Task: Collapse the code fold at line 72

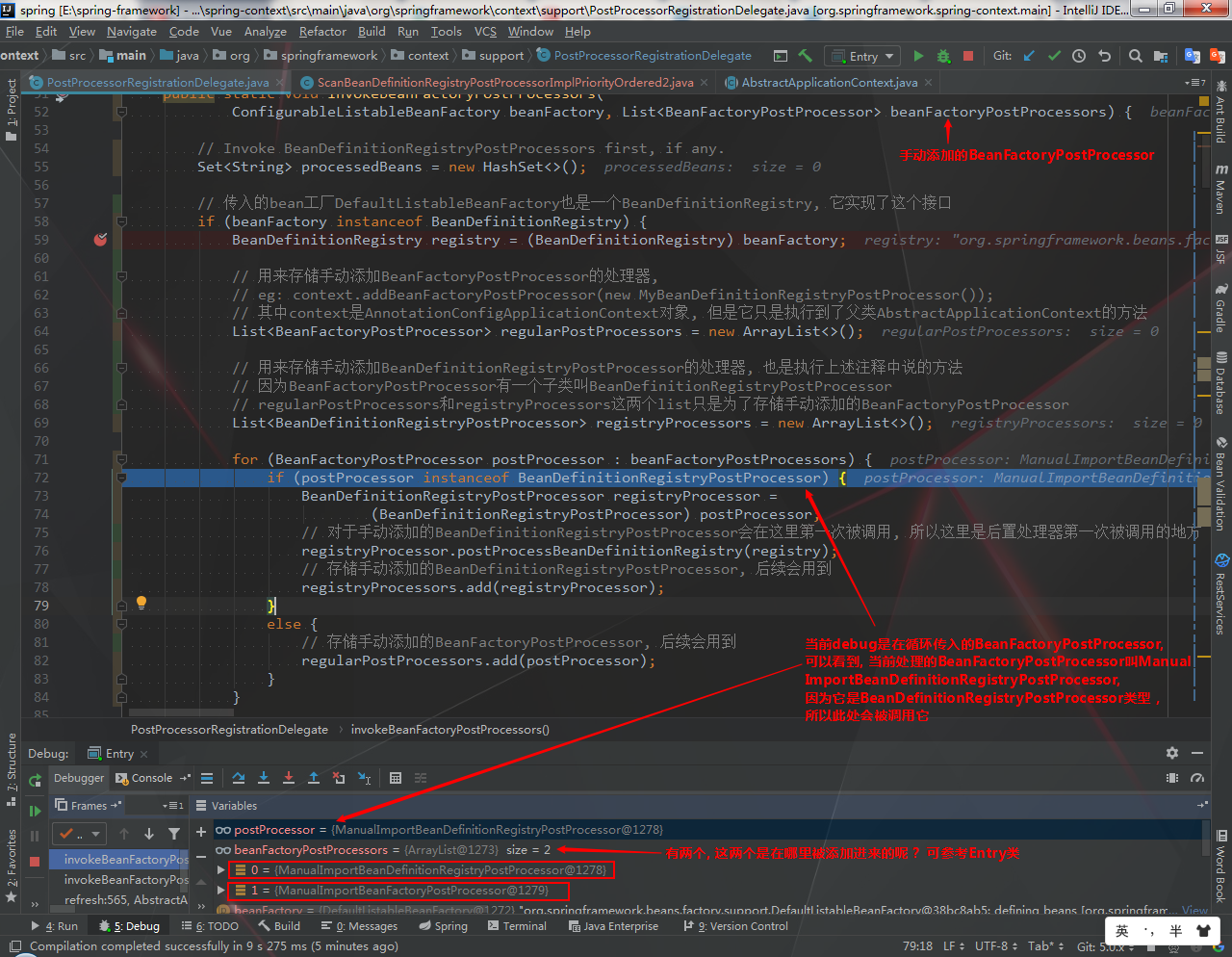Action: (121, 478)
